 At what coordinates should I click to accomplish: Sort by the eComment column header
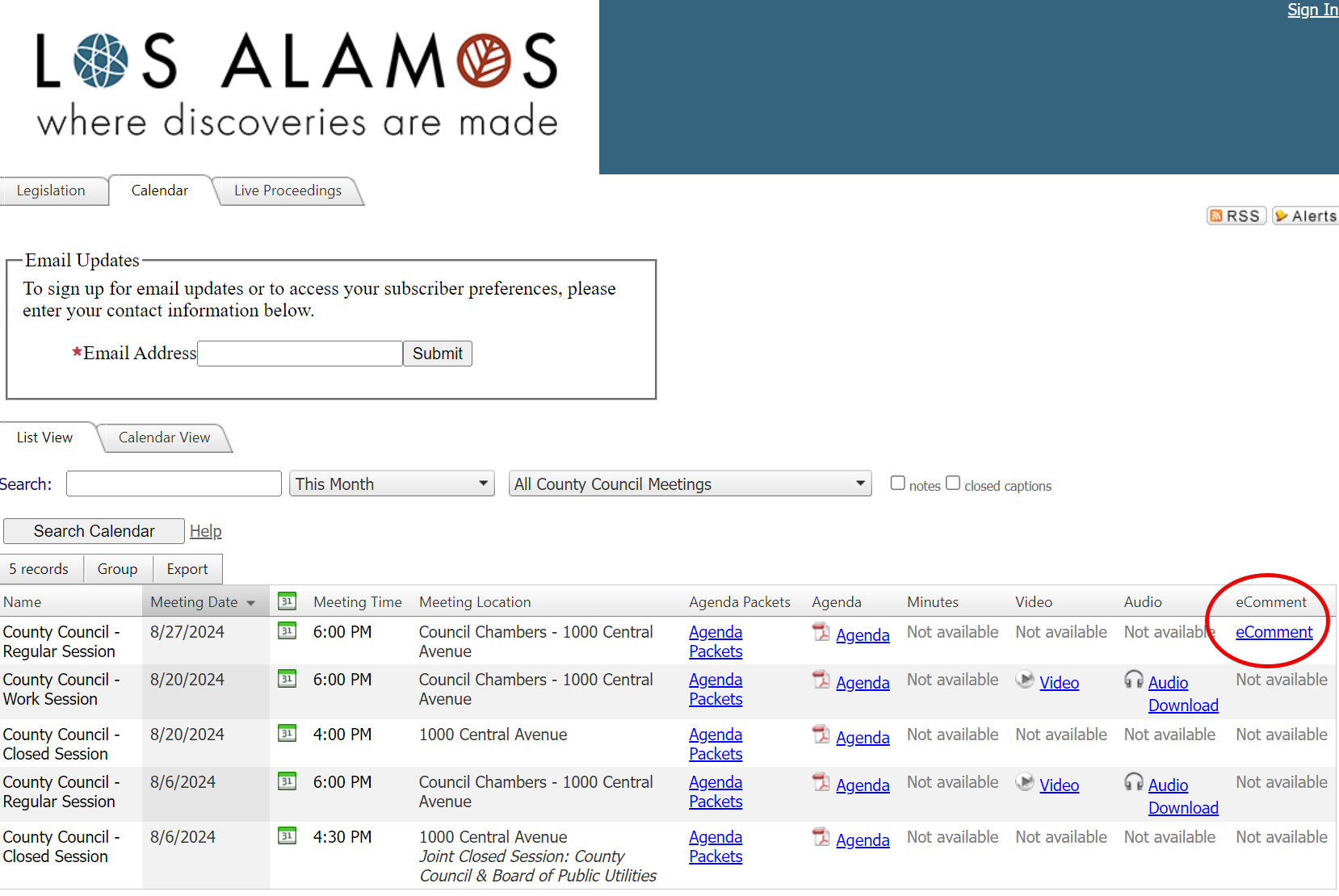[x=1271, y=602]
